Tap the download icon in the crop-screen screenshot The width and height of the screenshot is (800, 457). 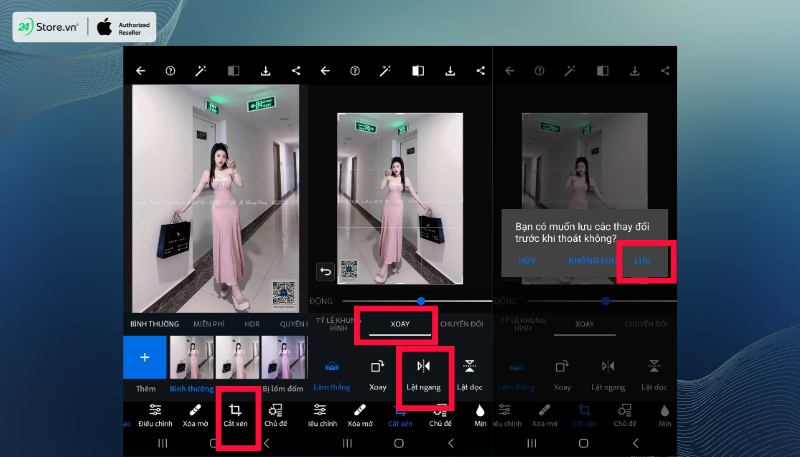(x=450, y=71)
